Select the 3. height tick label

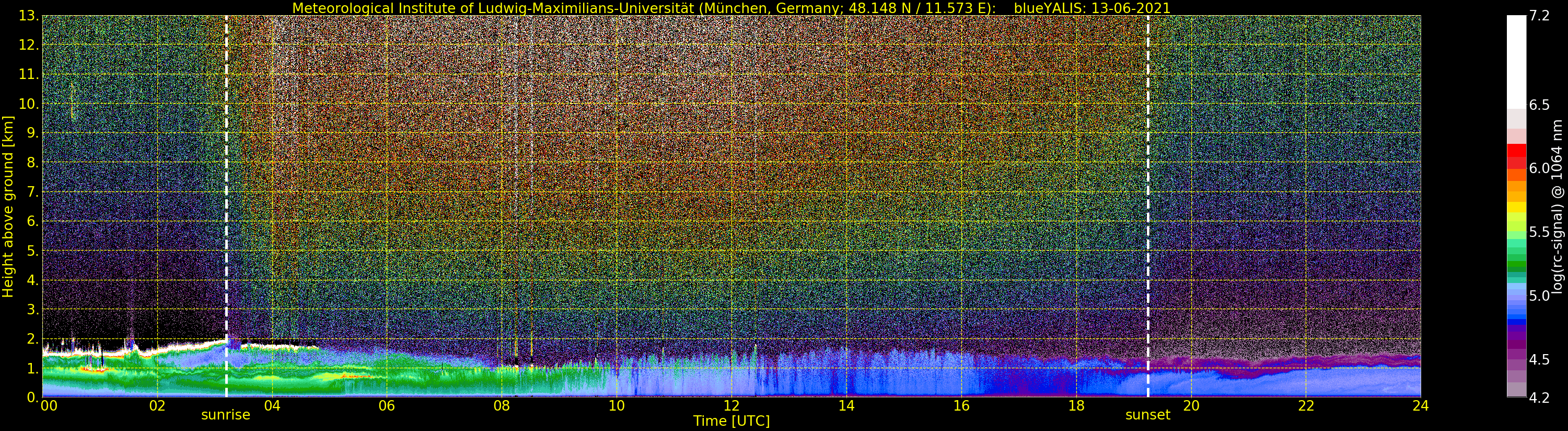point(33,309)
